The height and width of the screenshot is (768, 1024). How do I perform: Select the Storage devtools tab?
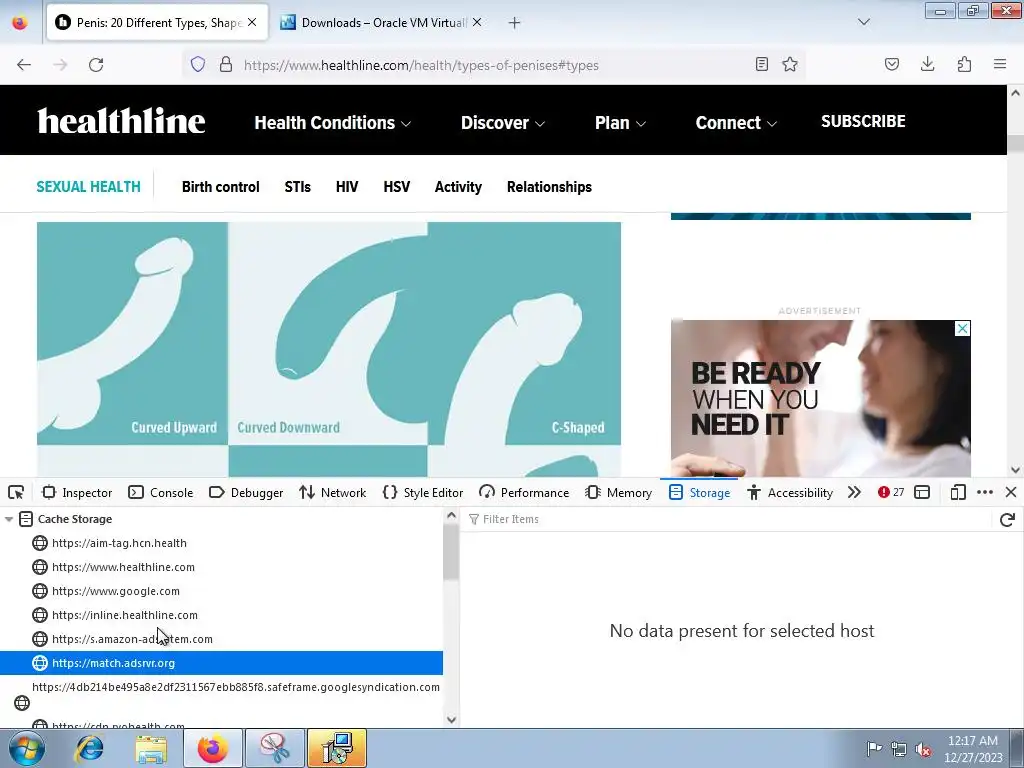pyautogui.click(x=699, y=492)
